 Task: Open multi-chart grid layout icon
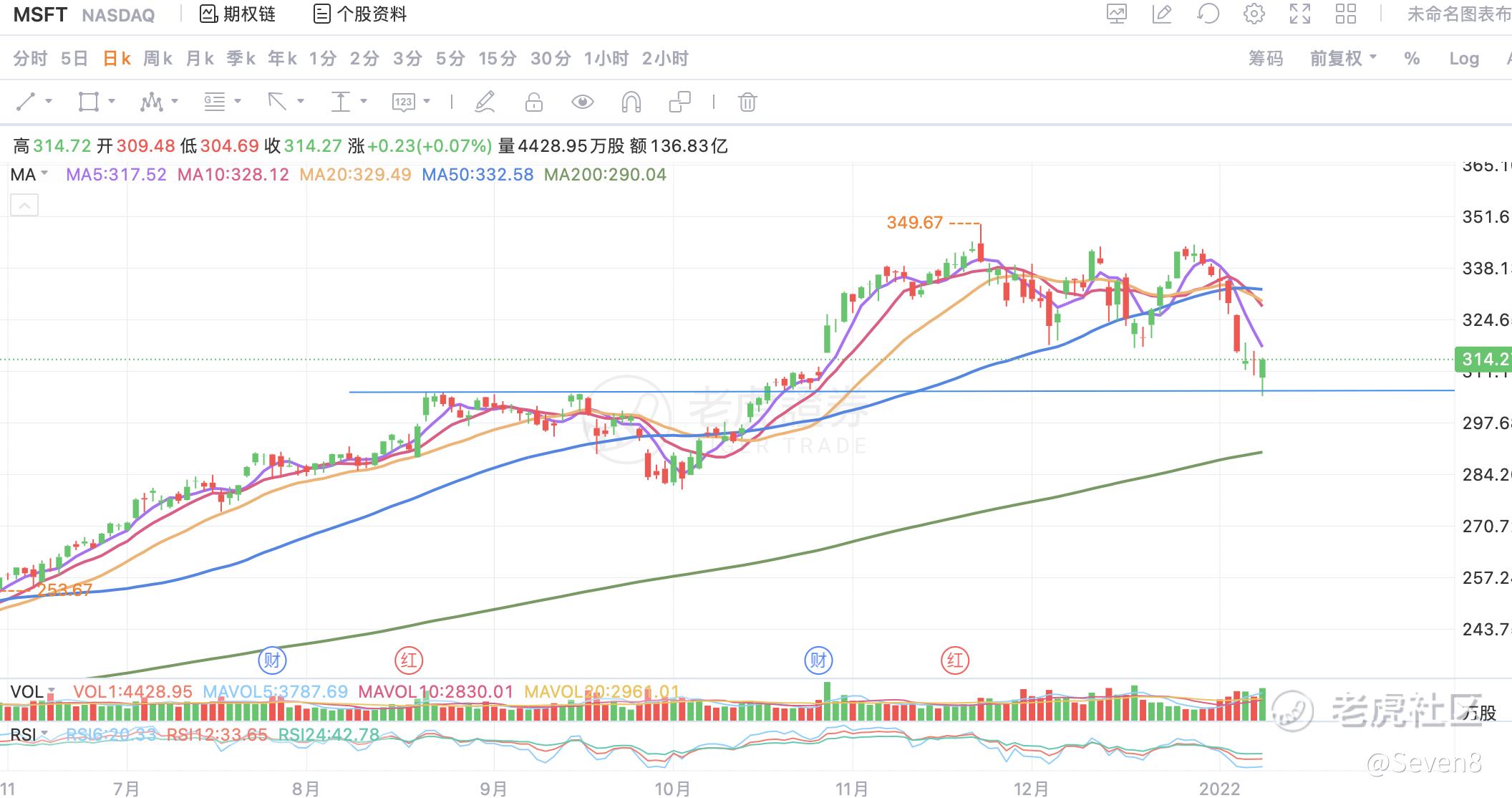click(x=1345, y=14)
